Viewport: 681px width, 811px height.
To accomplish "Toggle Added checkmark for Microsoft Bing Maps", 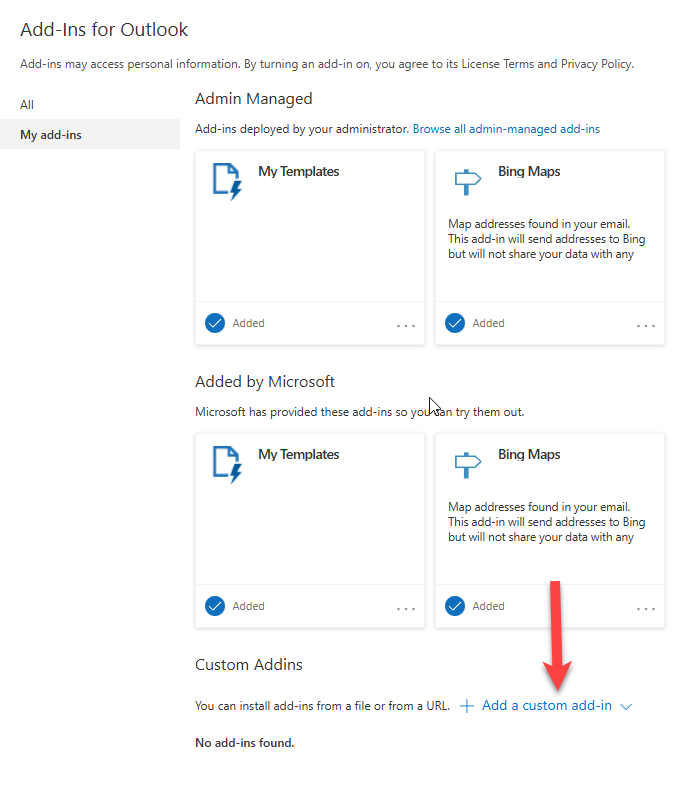I will point(455,606).
